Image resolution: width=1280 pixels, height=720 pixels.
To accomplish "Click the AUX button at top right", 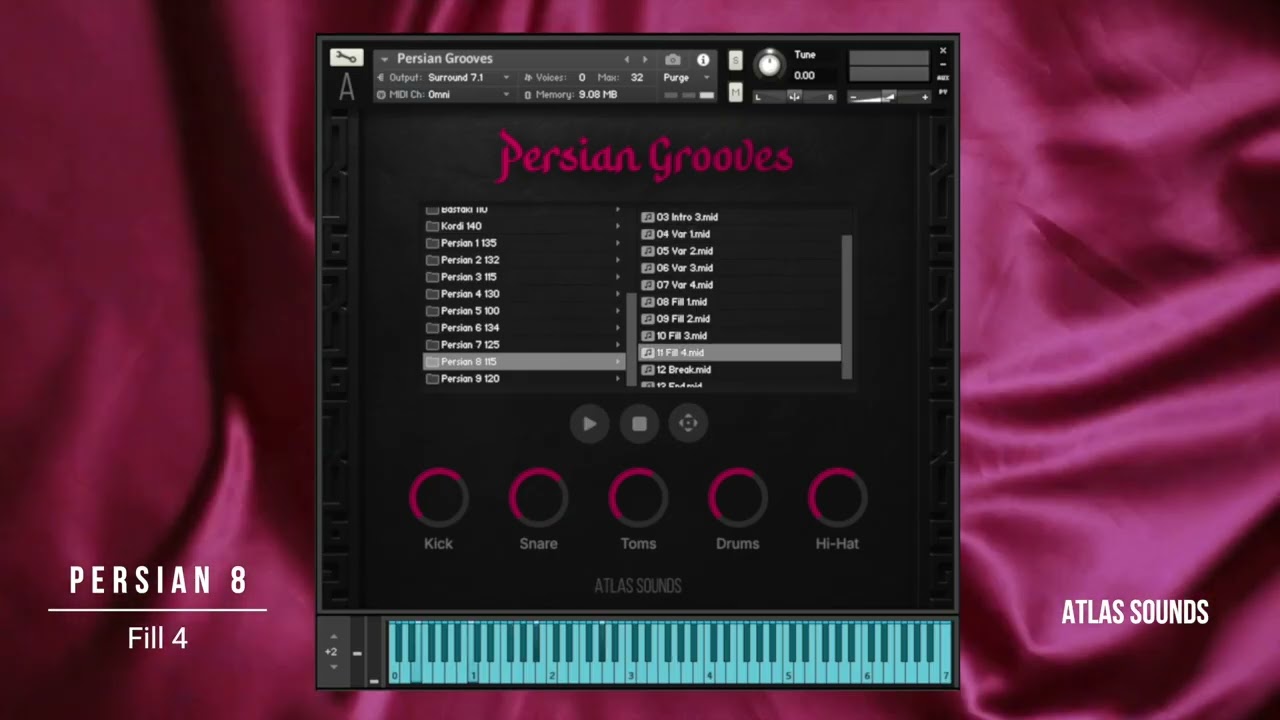I will pyautogui.click(x=943, y=78).
